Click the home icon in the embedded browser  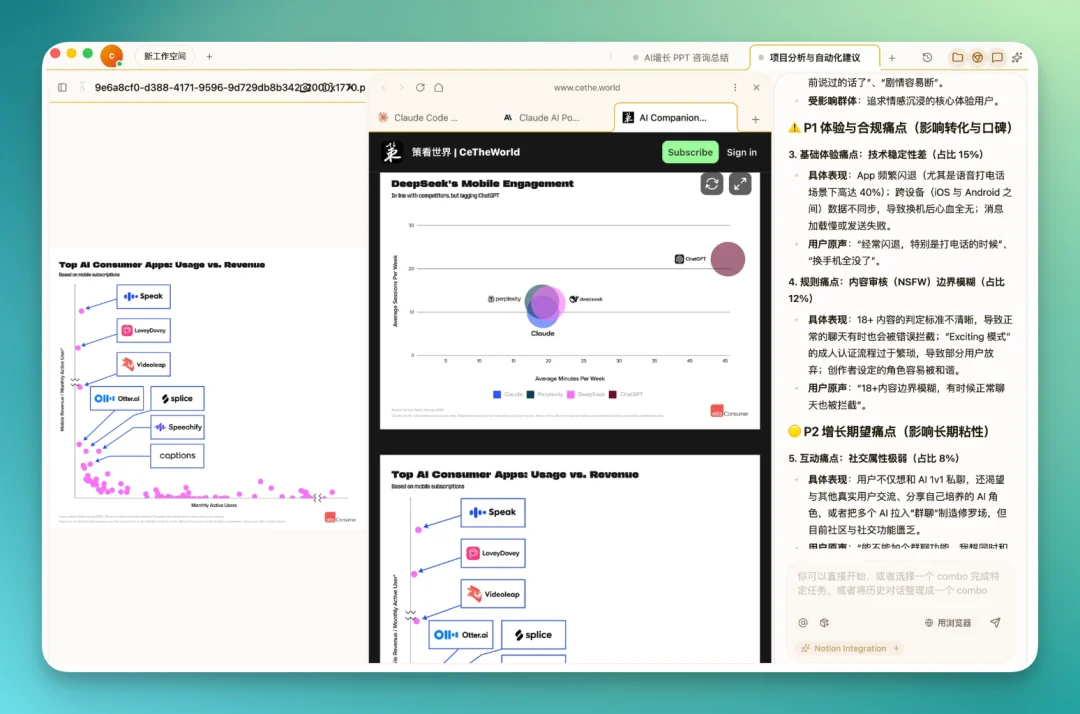438,87
